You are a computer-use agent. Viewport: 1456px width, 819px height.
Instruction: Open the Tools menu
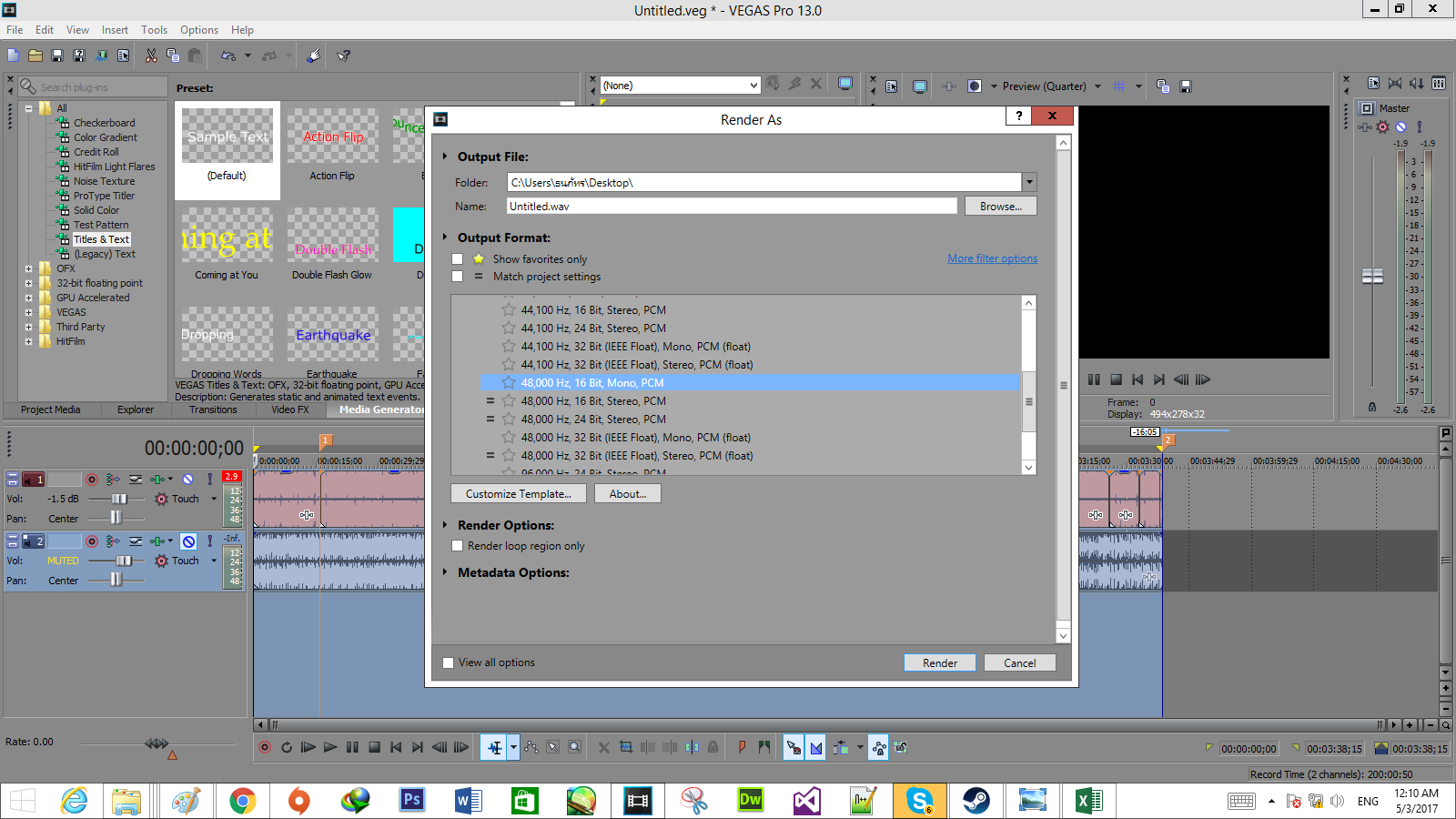pyautogui.click(x=154, y=30)
